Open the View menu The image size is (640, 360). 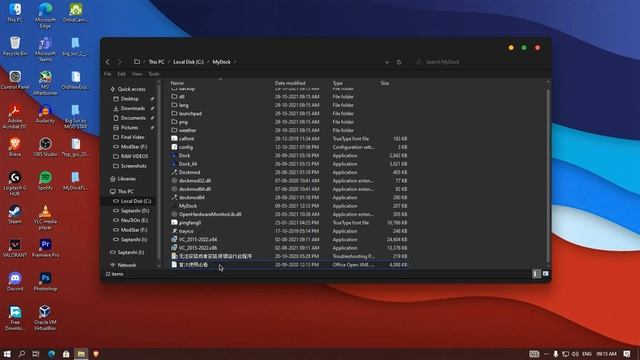point(137,74)
